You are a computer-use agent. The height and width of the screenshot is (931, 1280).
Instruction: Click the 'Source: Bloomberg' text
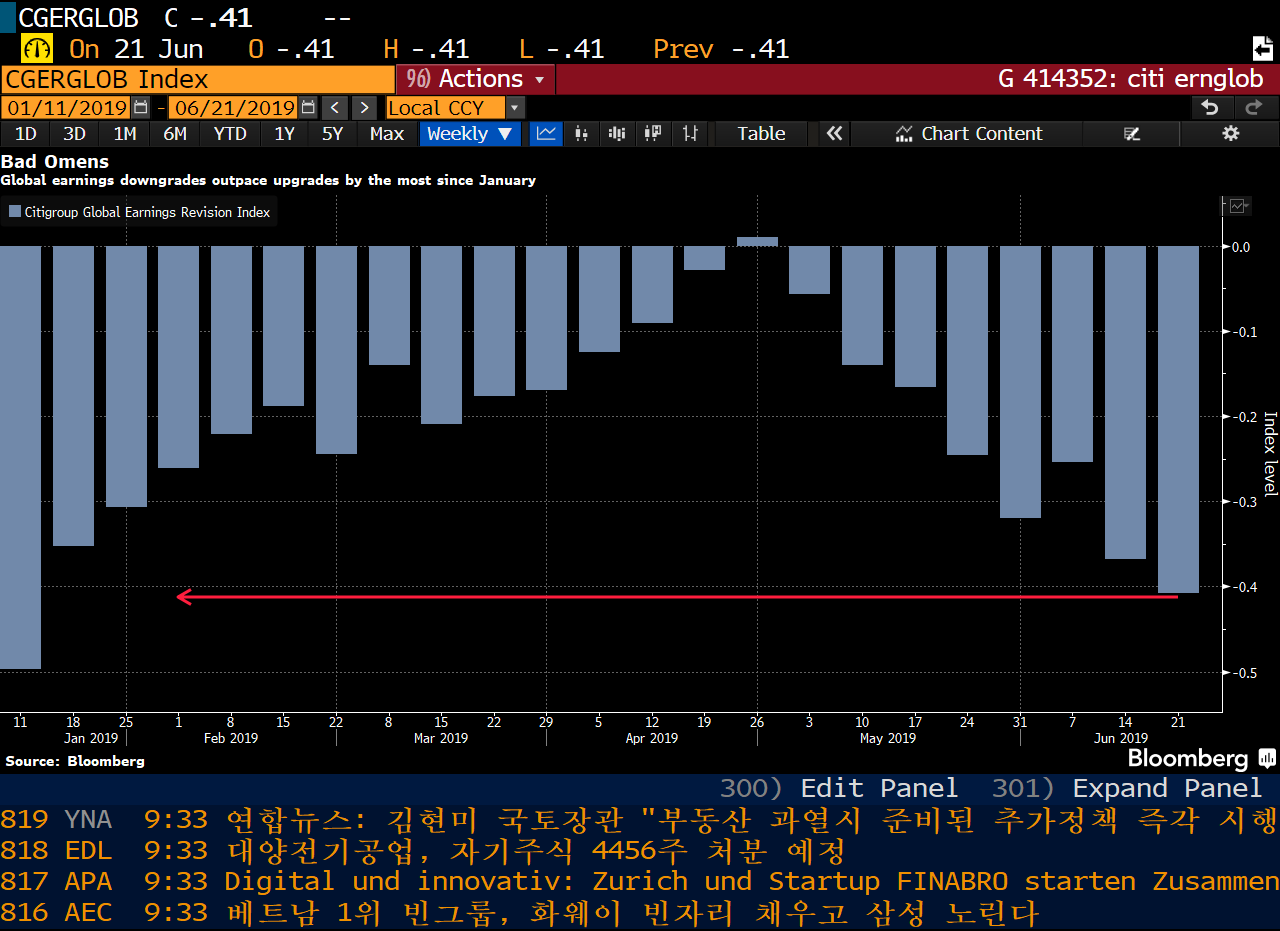75,761
